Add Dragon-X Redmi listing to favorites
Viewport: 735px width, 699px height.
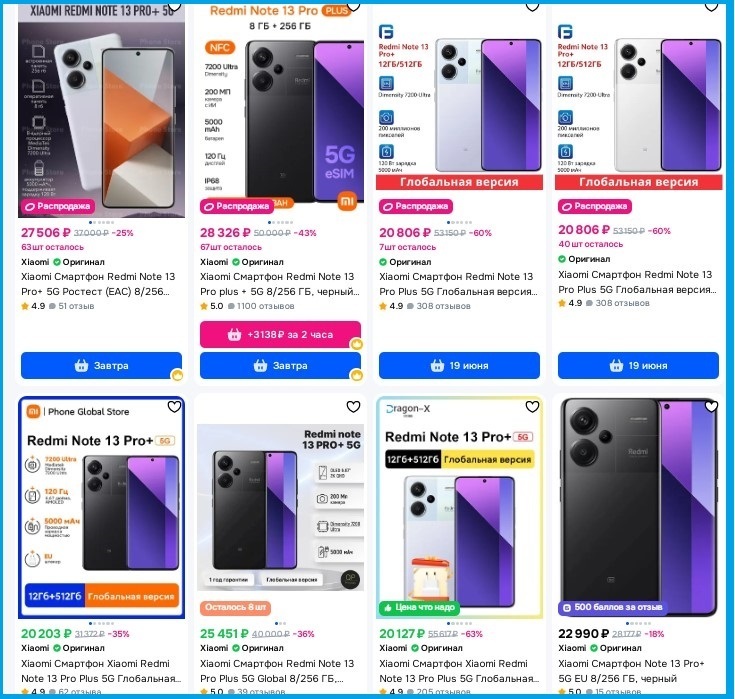point(532,406)
